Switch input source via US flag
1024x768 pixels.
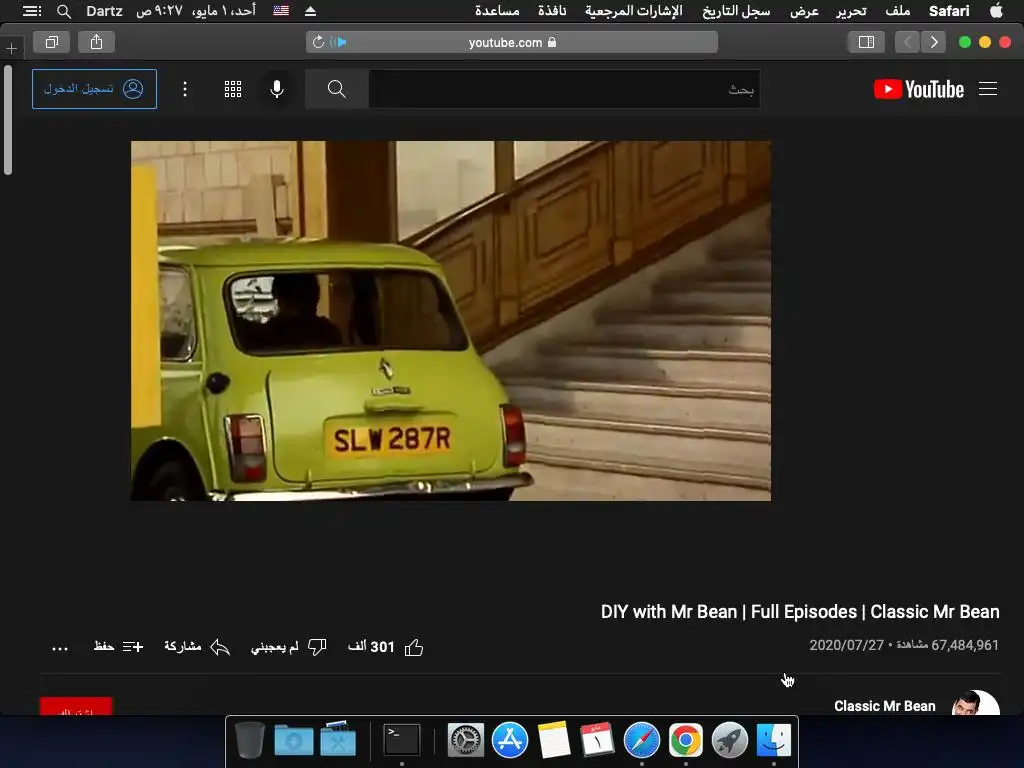click(281, 10)
